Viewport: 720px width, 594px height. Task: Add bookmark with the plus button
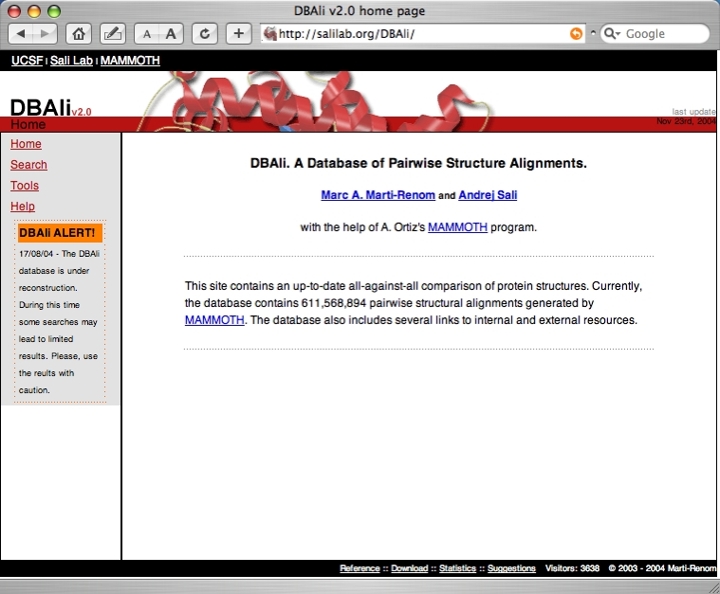point(238,34)
